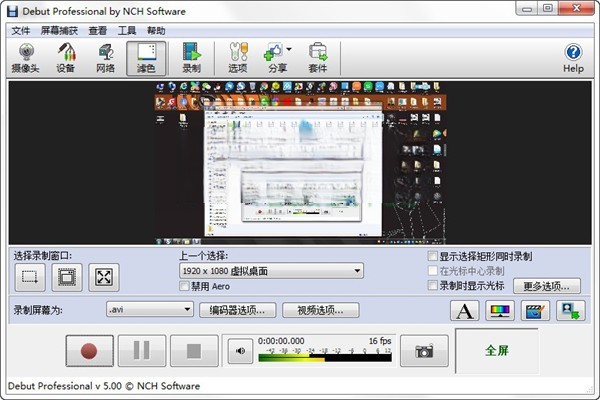Pause recording with the pause button
This screenshot has width=600, height=400.
point(142,351)
